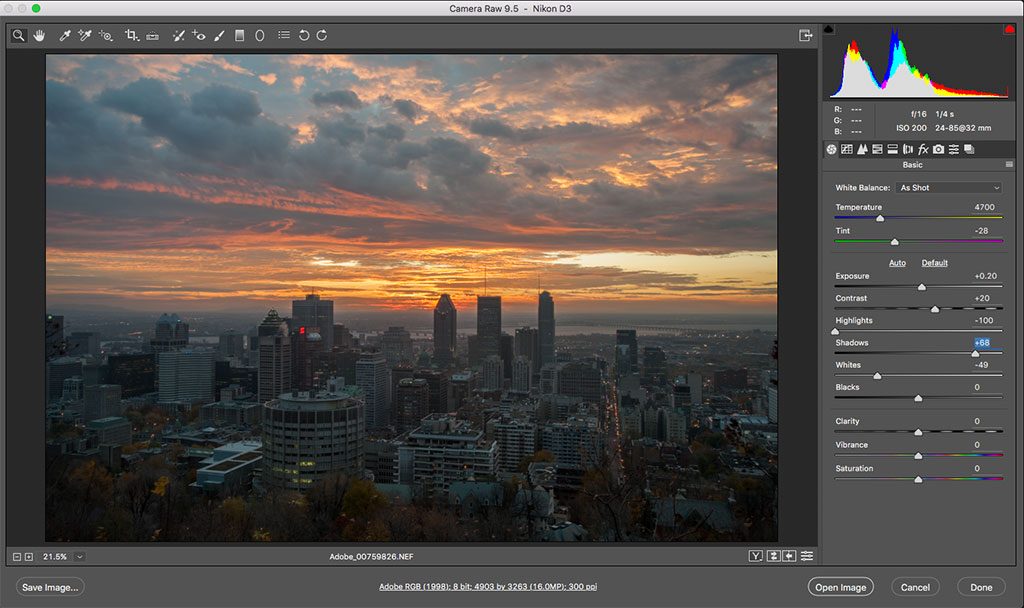This screenshot has height=608, width=1024.
Task: Switch to the HSL/Grayscale panel
Action: [x=877, y=148]
